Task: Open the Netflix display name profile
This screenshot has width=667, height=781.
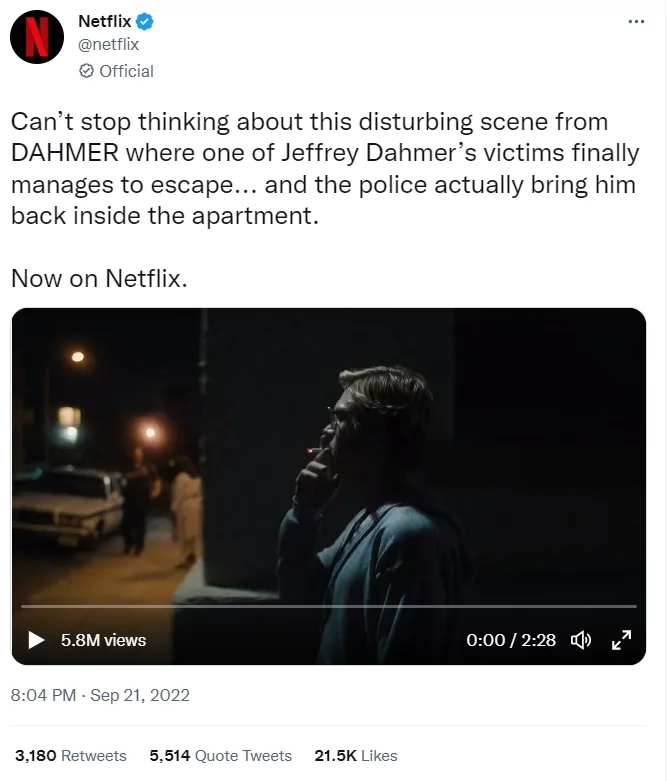Action: point(104,21)
